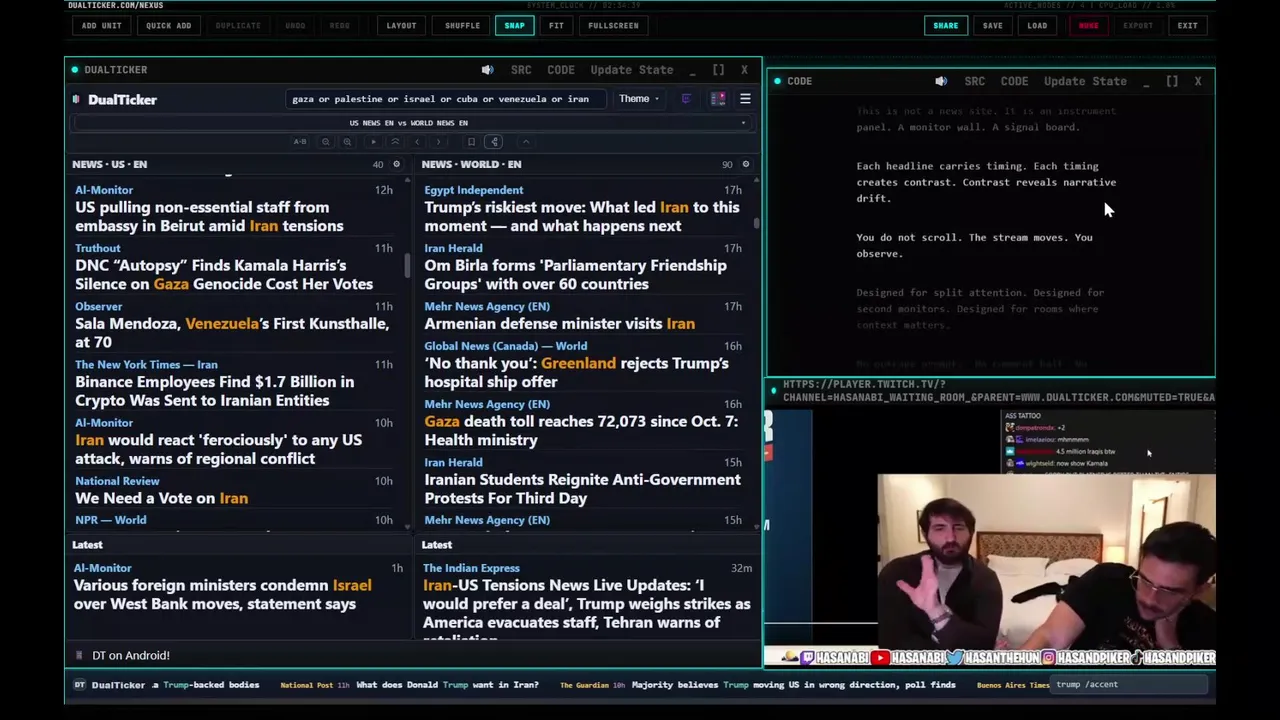Image resolution: width=1280 pixels, height=720 pixels.
Task: Open the We Need a Vote on Iran headline
Action: tap(161, 498)
